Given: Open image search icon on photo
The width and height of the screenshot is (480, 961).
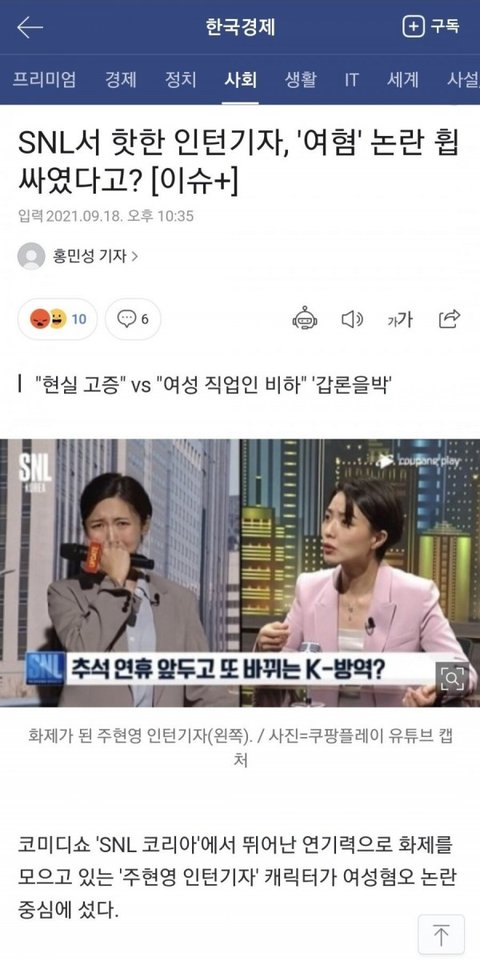Looking at the screenshot, I should (452, 678).
